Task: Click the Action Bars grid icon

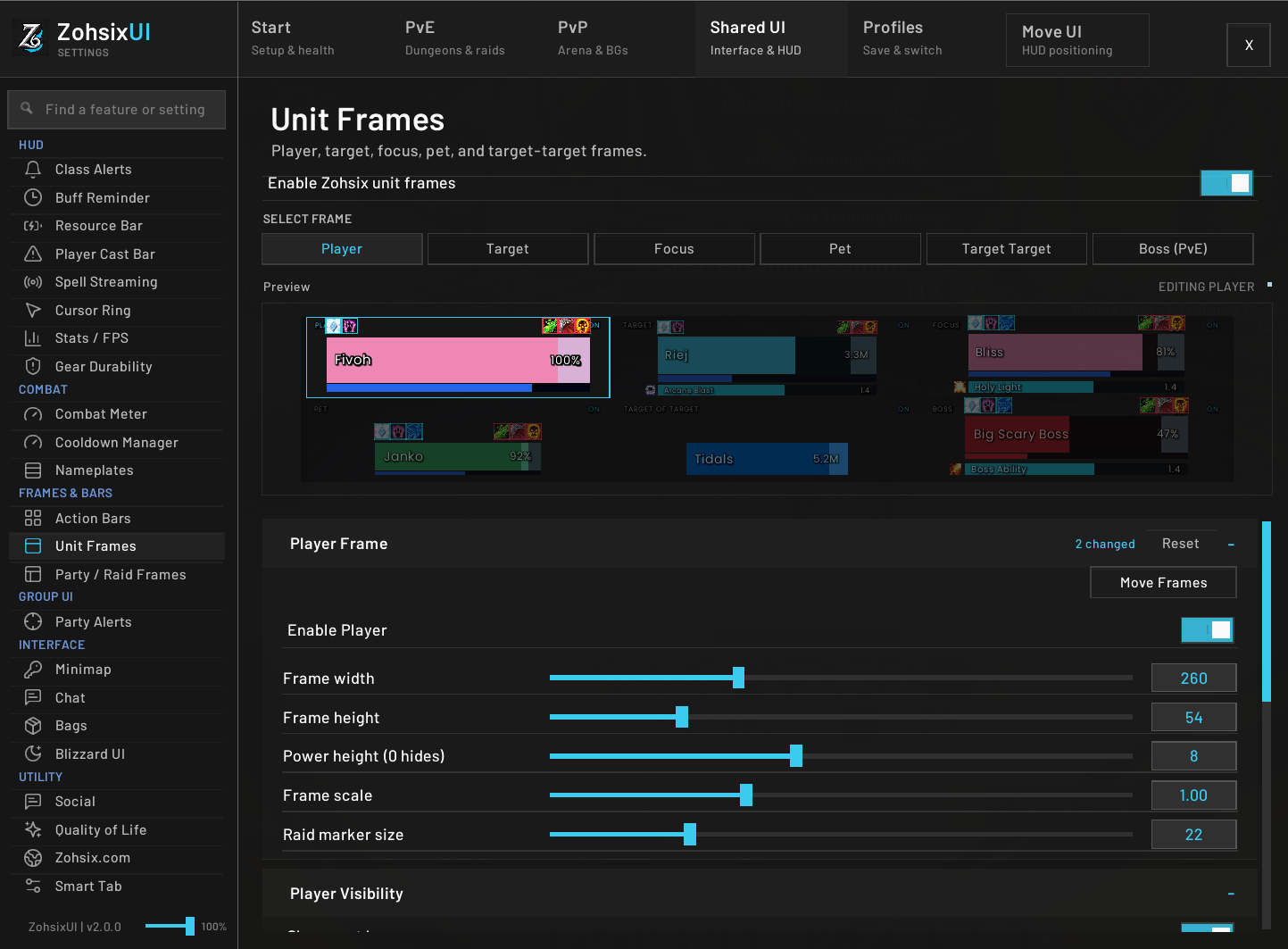Action: 33,518
